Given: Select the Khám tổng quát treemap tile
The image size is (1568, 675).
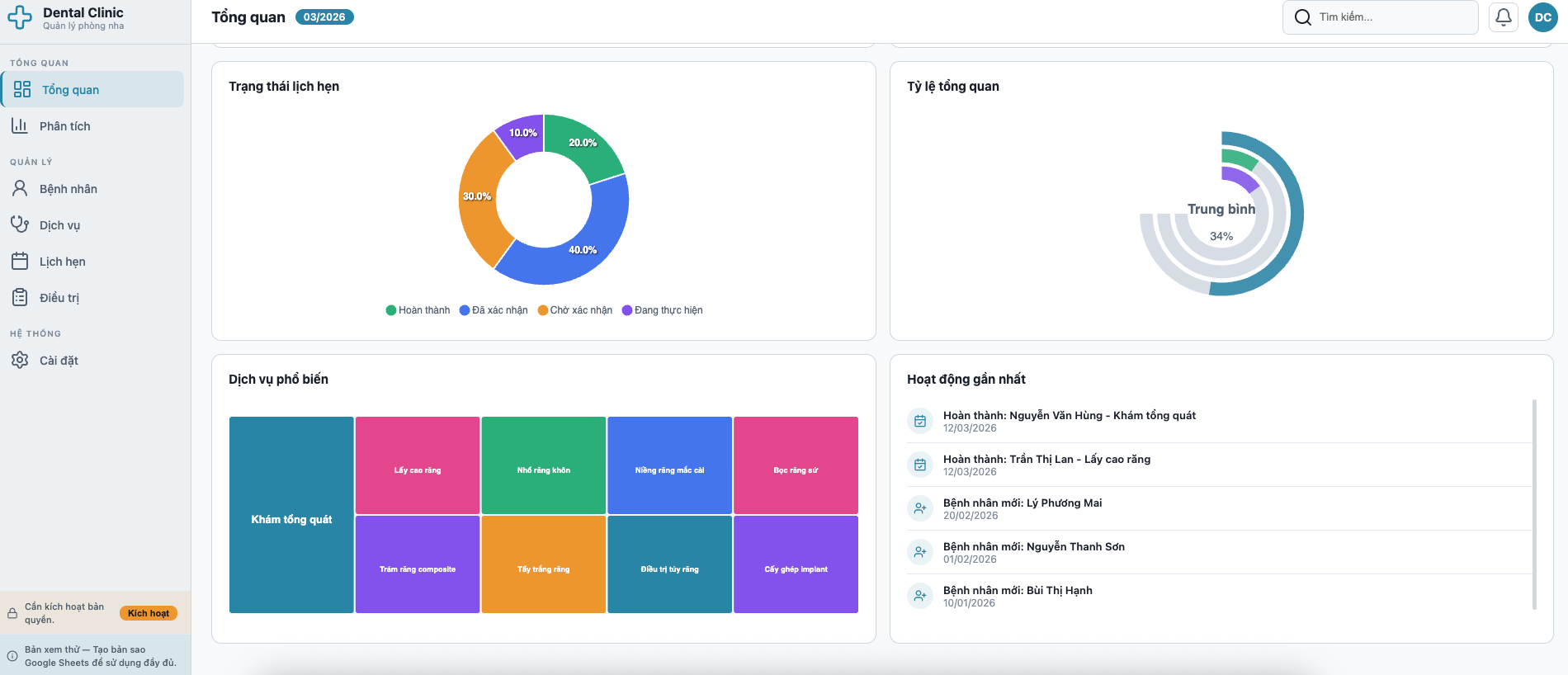Looking at the screenshot, I should (291, 515).
